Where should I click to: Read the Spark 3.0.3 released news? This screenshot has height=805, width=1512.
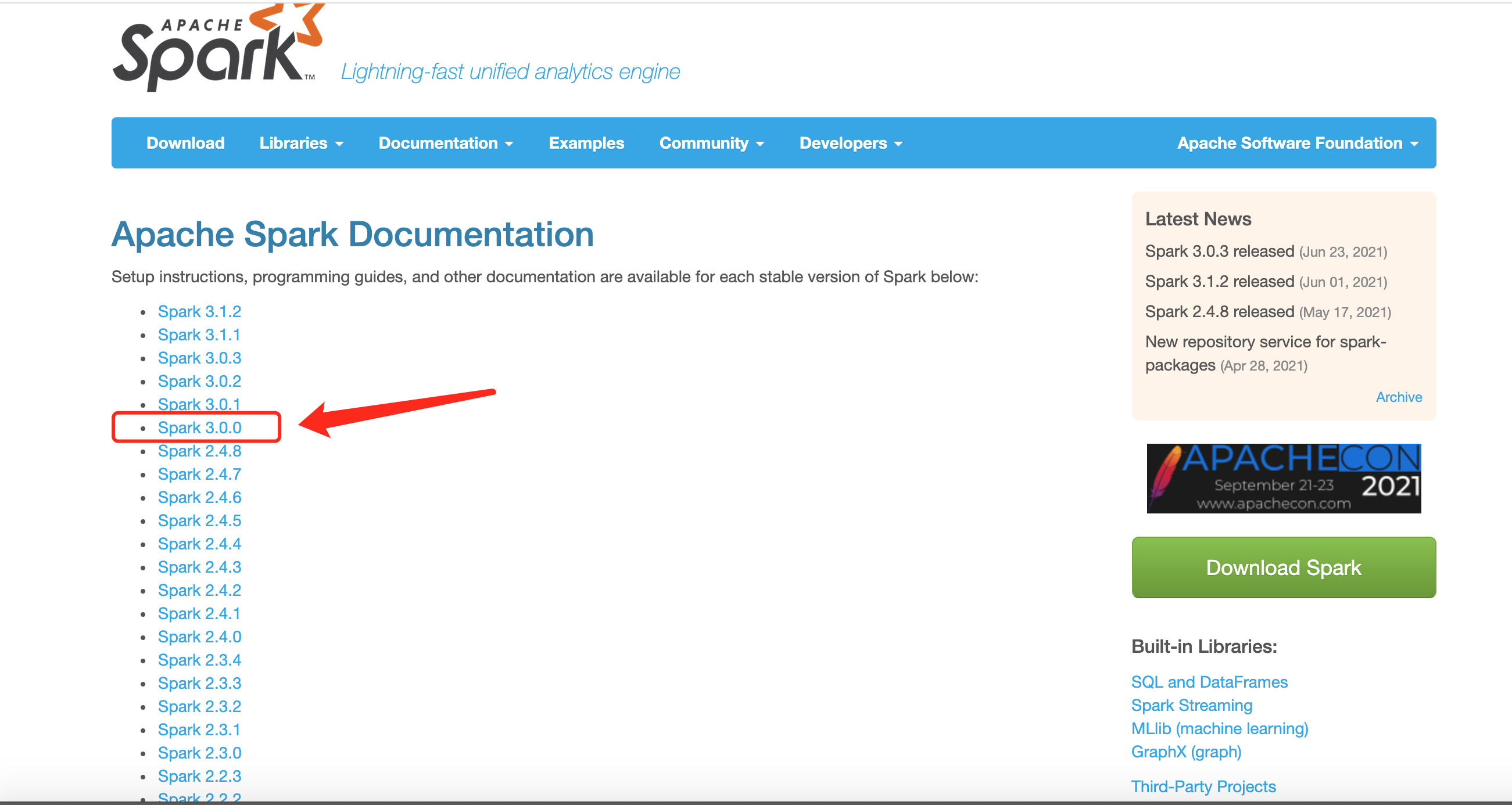[x=1219, y=251]
